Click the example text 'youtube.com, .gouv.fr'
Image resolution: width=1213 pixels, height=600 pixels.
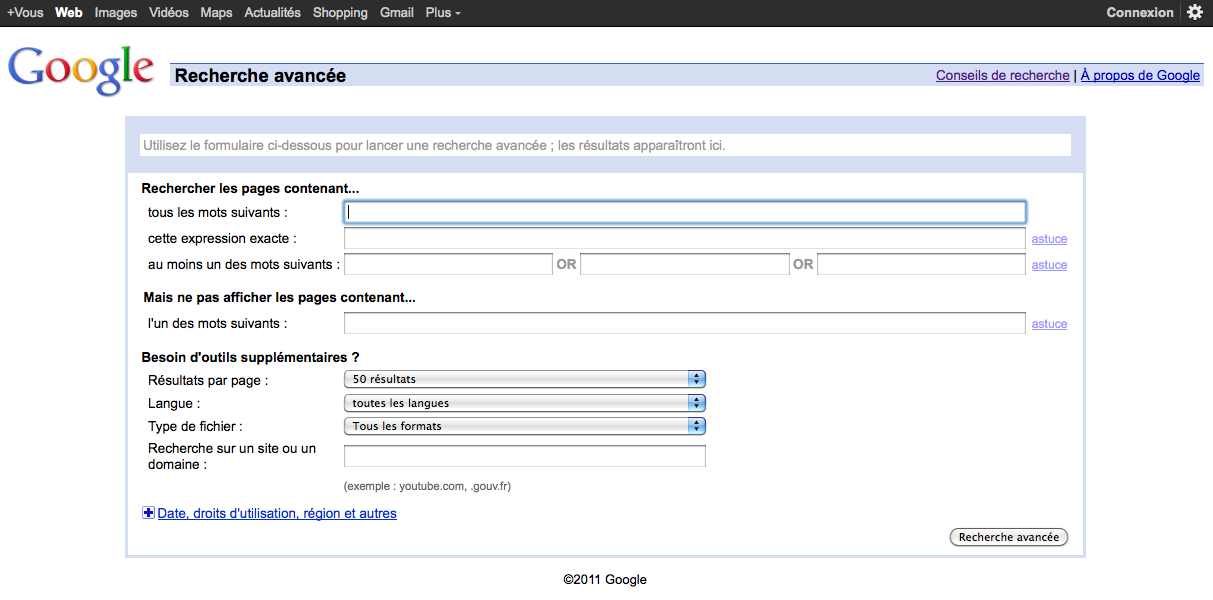click(x=455, y=487)
